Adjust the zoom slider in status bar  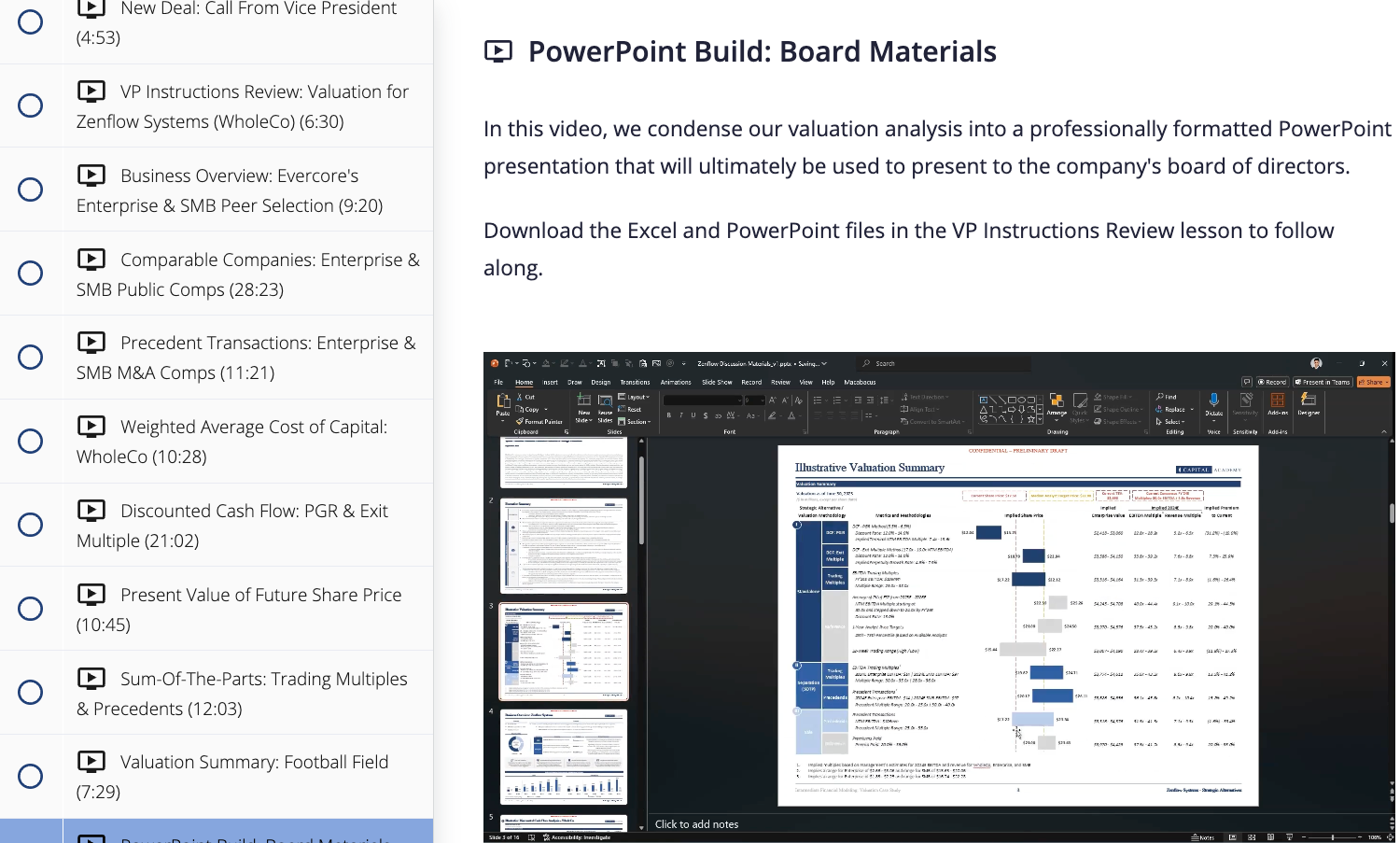click(1332, 837)
